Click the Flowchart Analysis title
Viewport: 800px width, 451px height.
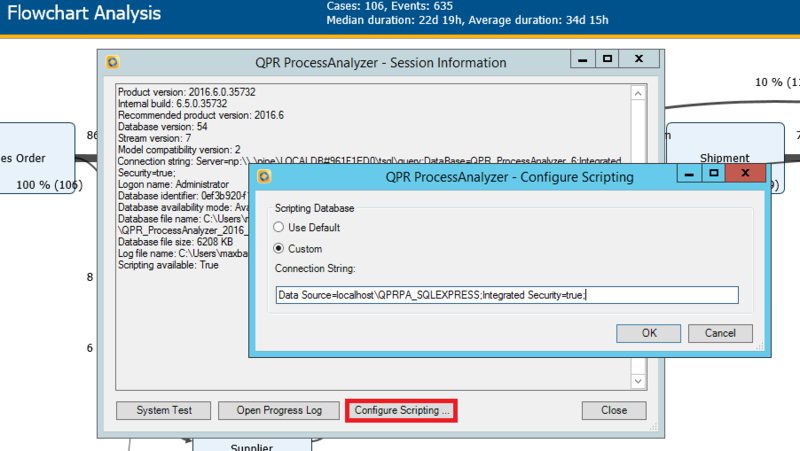click(84, 13)
